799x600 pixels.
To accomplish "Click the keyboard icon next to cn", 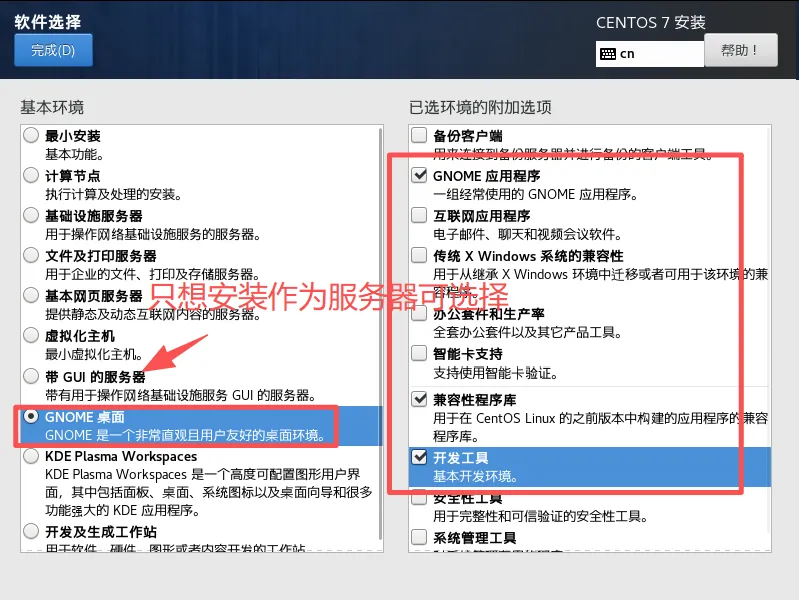I will tap(607, 54).
